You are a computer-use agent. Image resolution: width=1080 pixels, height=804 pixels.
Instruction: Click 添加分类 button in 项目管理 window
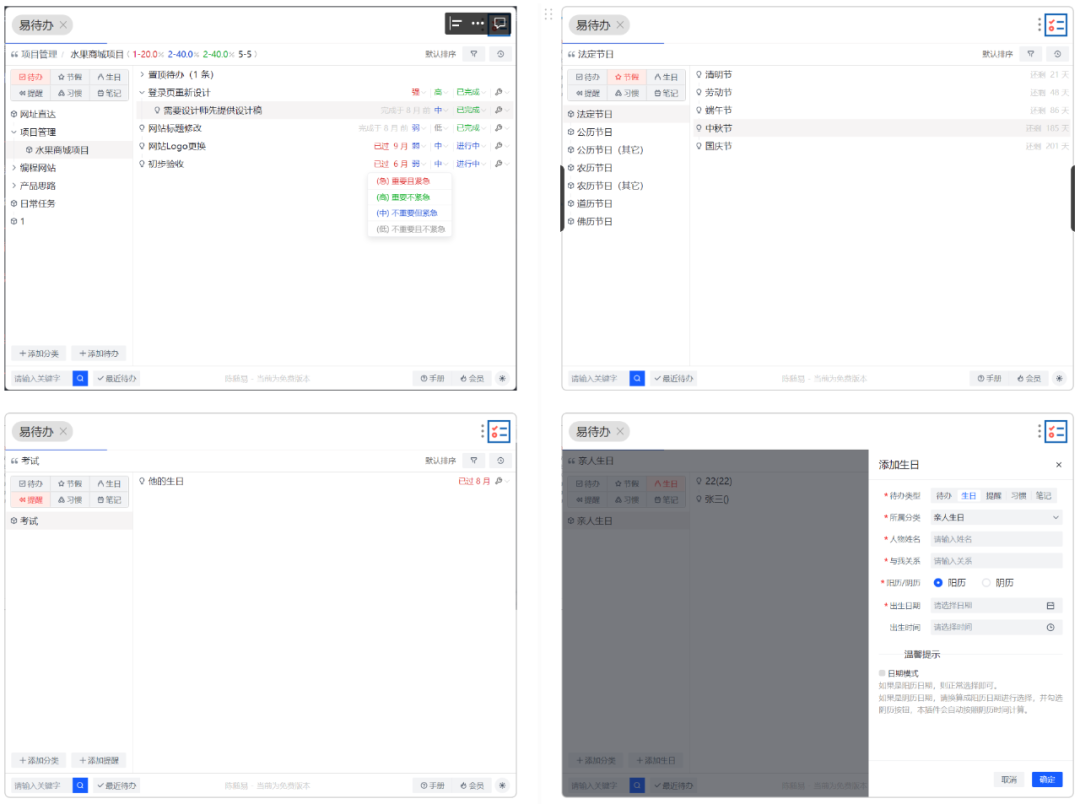[x=39, y=353]
